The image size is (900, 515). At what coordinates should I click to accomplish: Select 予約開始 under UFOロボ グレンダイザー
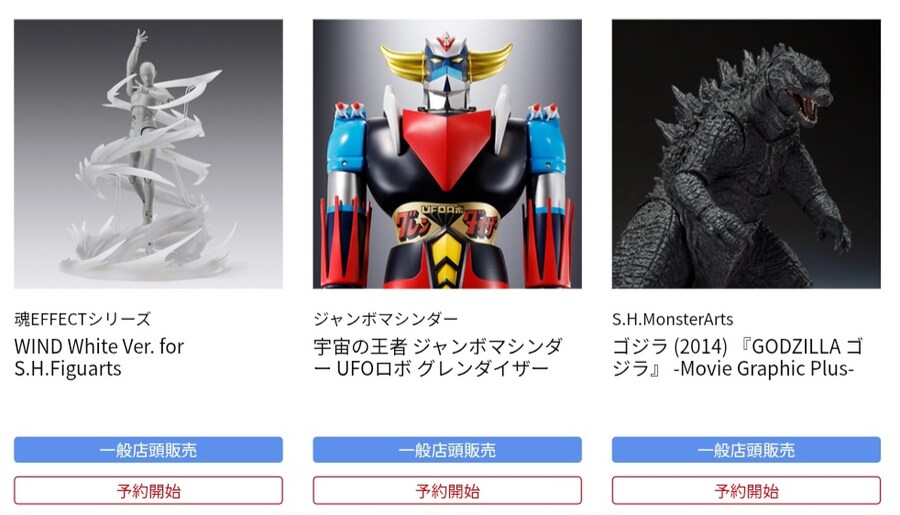[447, 491]
